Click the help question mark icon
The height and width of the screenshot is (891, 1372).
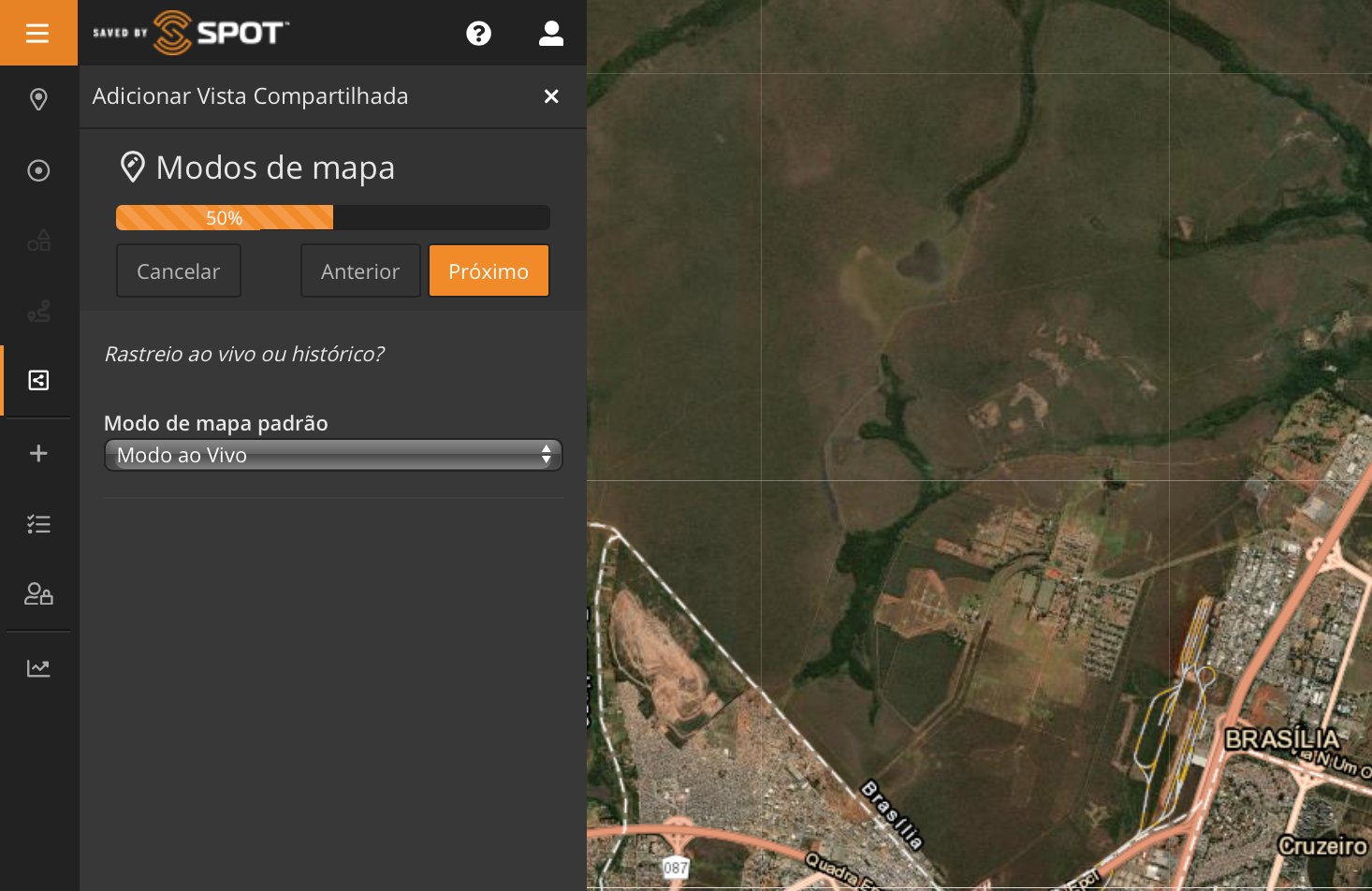(x=478, y=34)
